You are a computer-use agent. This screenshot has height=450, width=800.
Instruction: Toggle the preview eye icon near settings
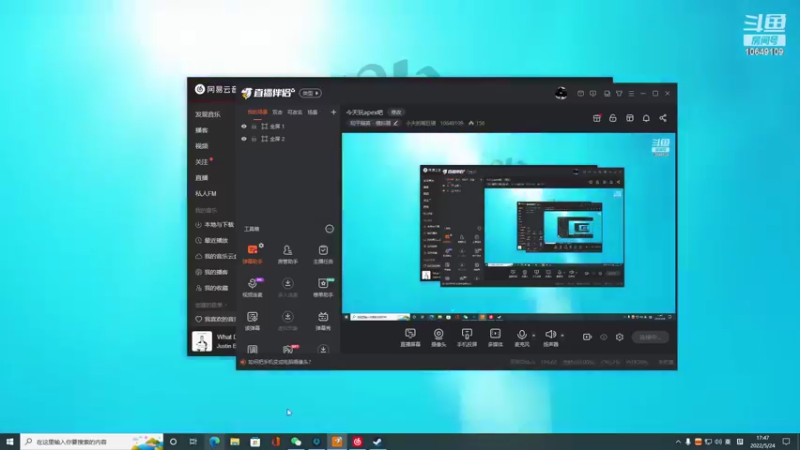pos(604,337)
